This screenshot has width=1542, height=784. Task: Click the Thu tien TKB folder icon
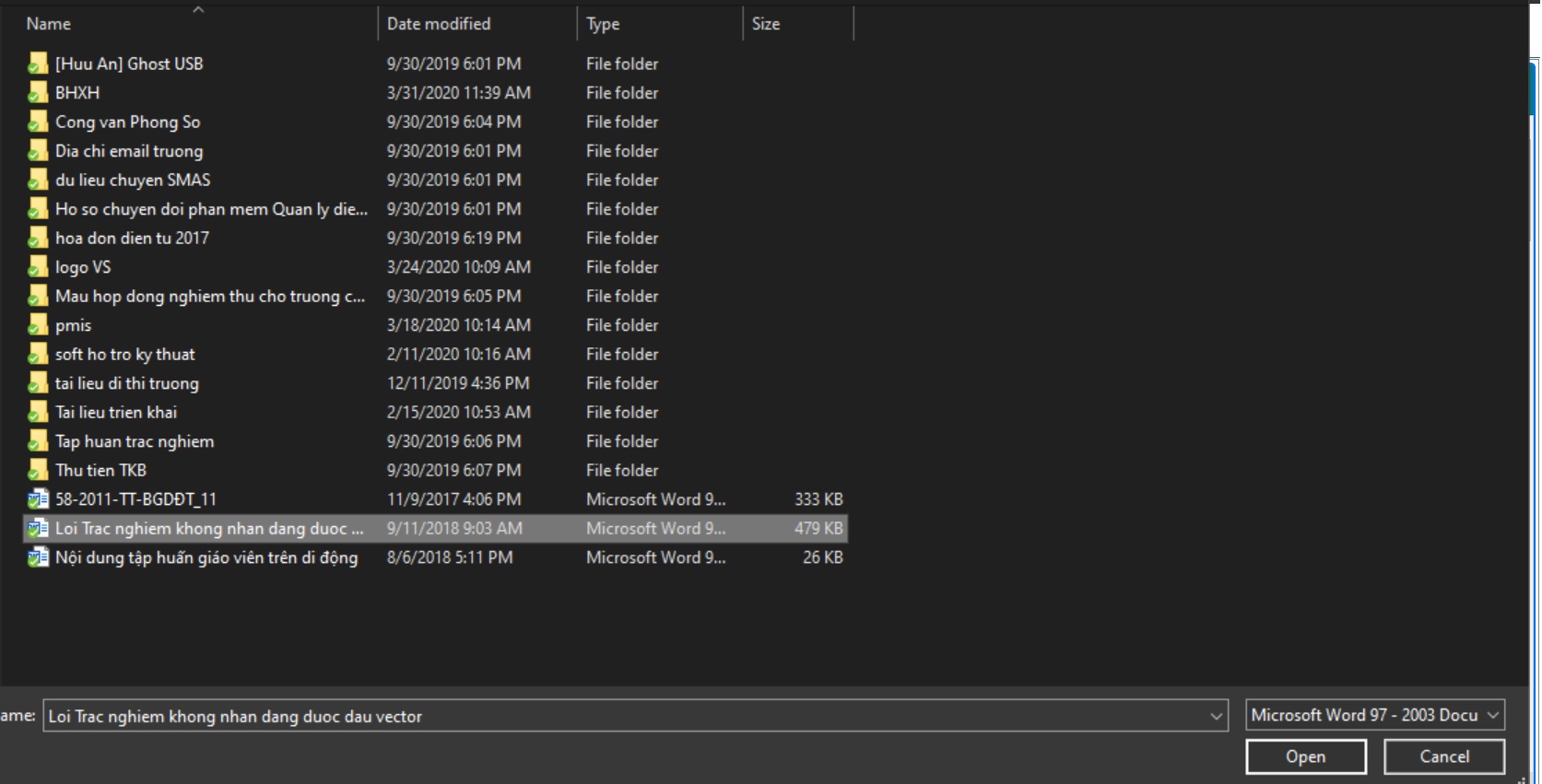click(x=38, y=470)
